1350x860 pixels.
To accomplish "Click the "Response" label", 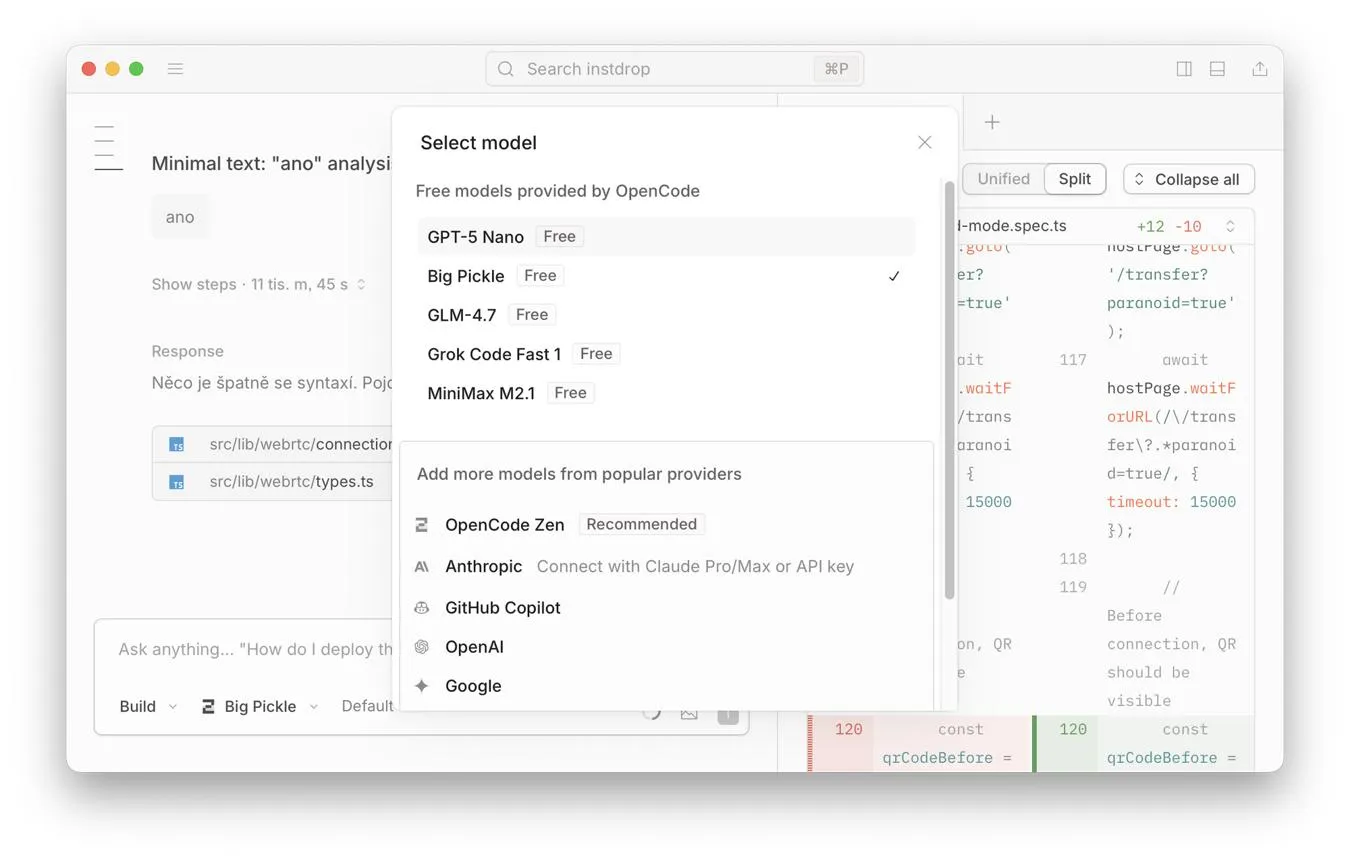I will pyautogui.click(x=188, y=351).
